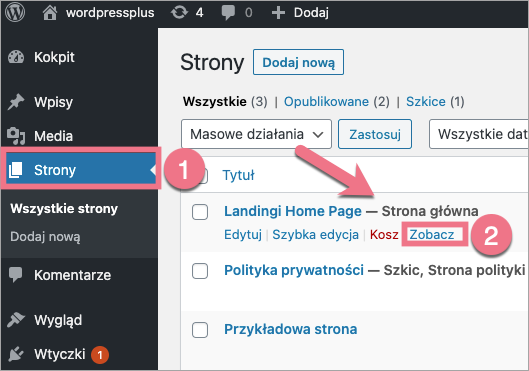The width and height of the screenshot is (529, 371).
Task: Click Zobacz under Landingi Home Page
Action: (x=432, y=234)
